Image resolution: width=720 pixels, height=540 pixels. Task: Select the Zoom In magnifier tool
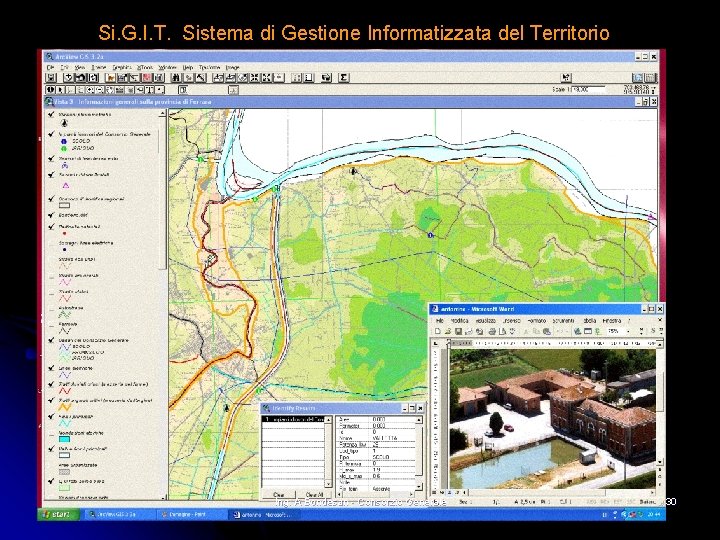(x=90, y=90)
